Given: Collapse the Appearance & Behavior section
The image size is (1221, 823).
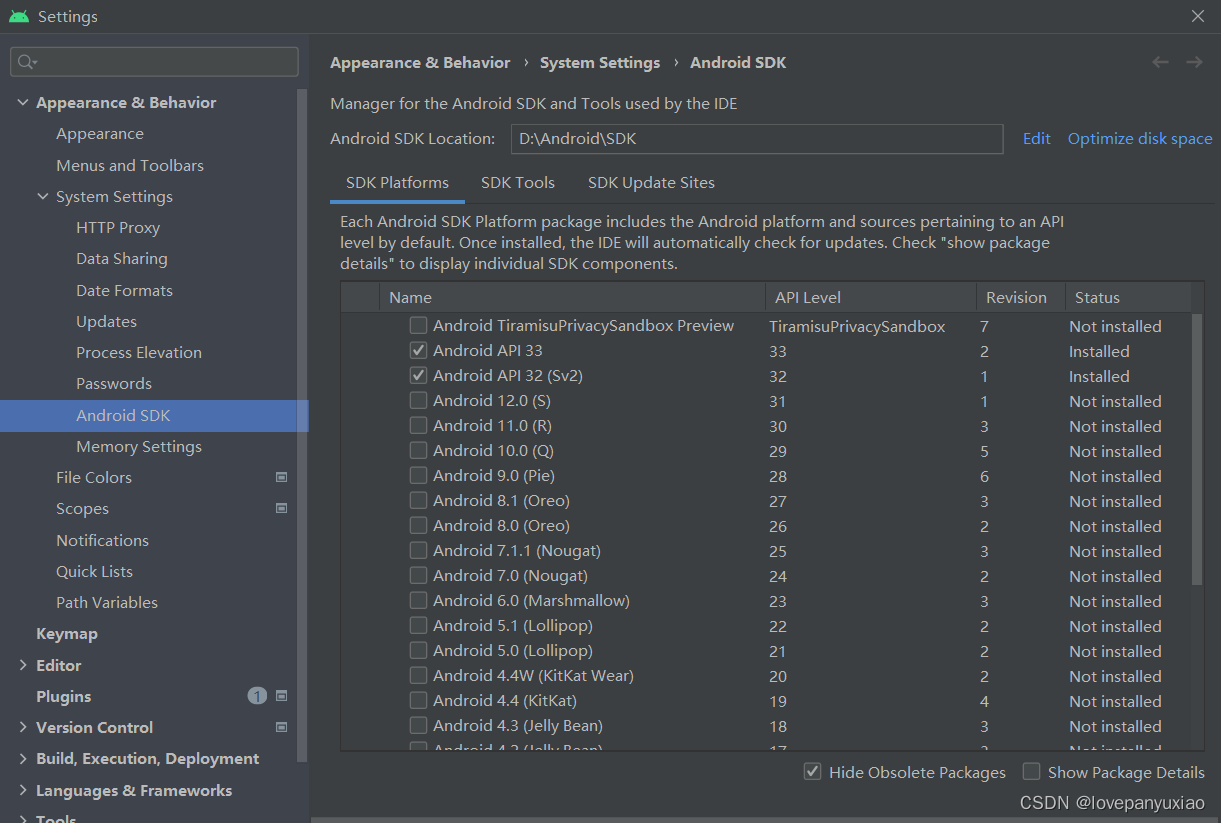Looking at the screenshot, I should (x=23, y=103).
